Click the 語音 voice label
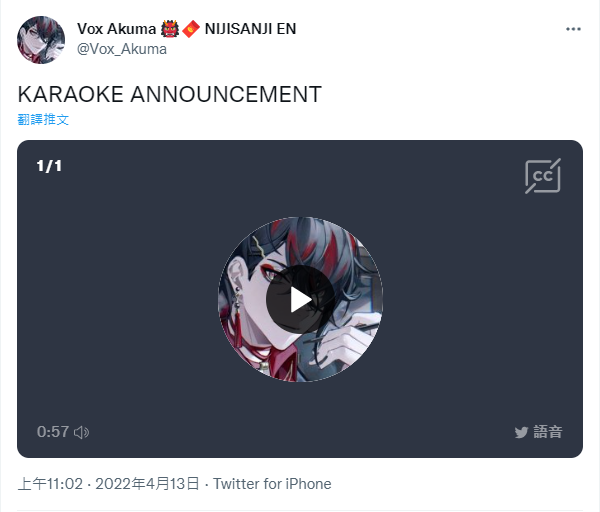The width and height of the screenshot is (600, 512). [x=548, y=432]
